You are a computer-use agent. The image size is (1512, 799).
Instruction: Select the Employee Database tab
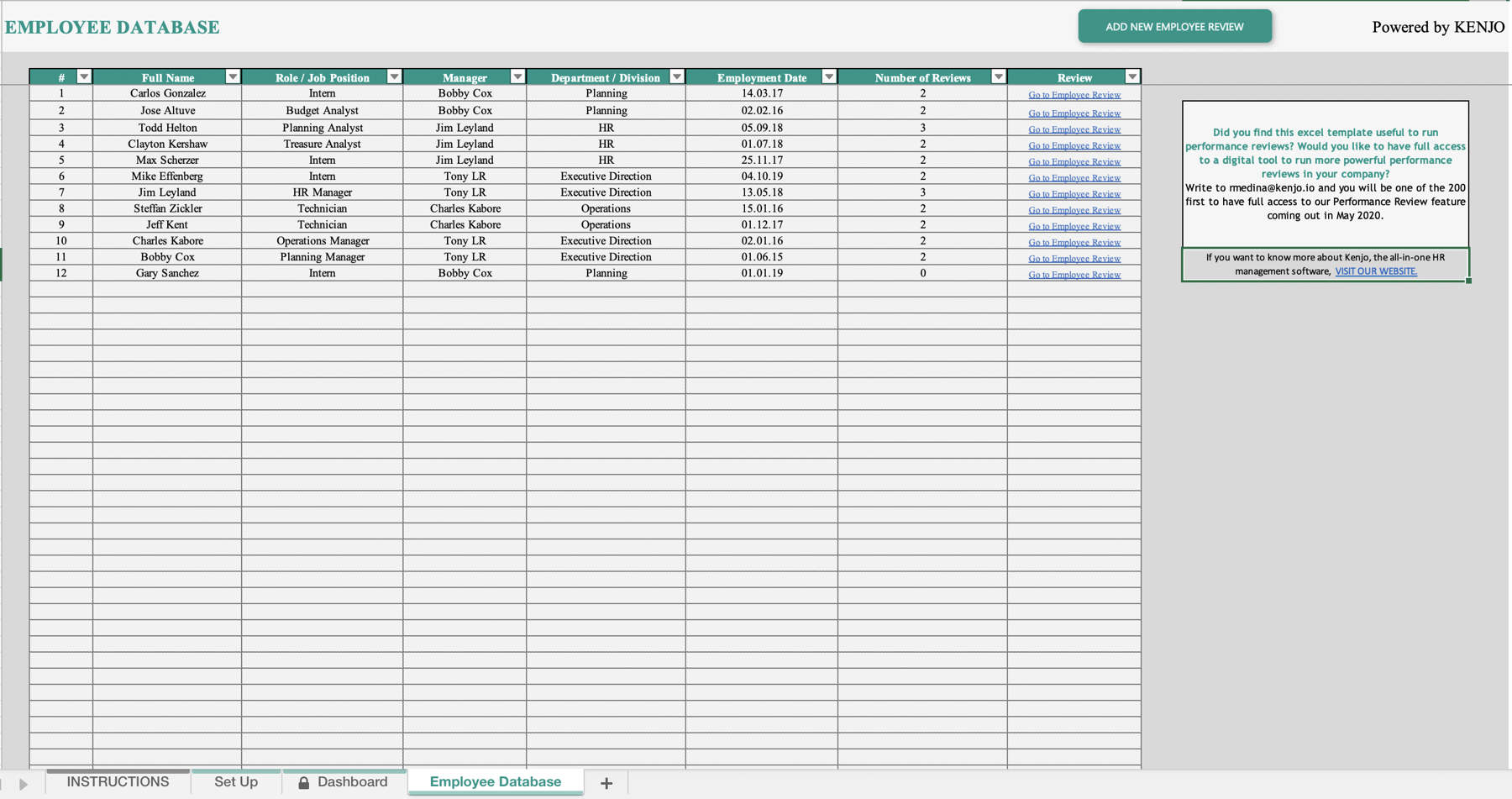pyautogui.click(x=496, y=781)
